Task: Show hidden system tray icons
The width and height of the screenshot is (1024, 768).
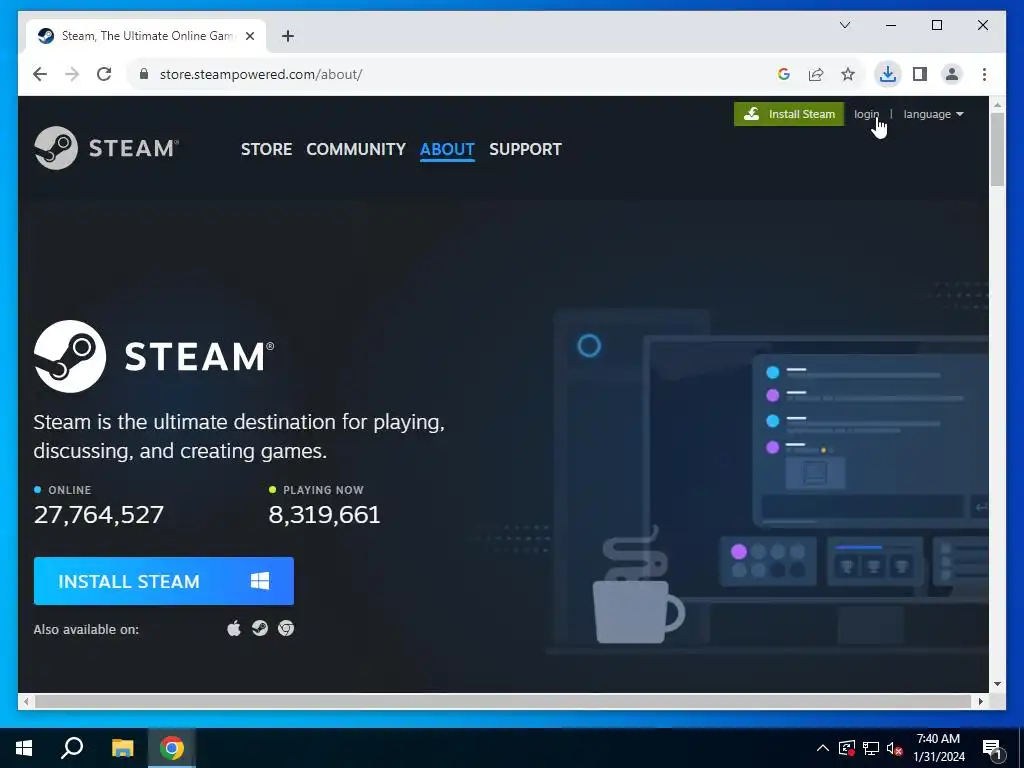Action: point(823,748)
